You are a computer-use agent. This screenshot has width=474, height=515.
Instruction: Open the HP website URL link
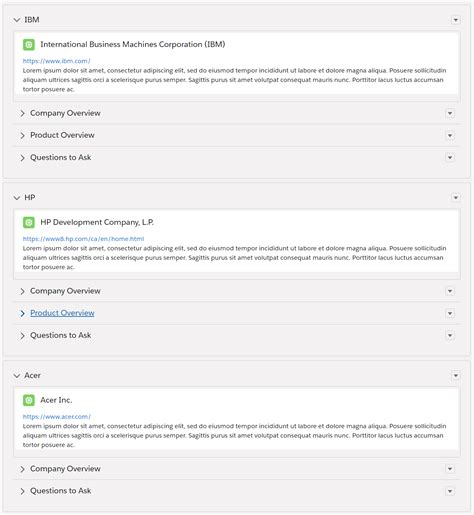(83, 239)
